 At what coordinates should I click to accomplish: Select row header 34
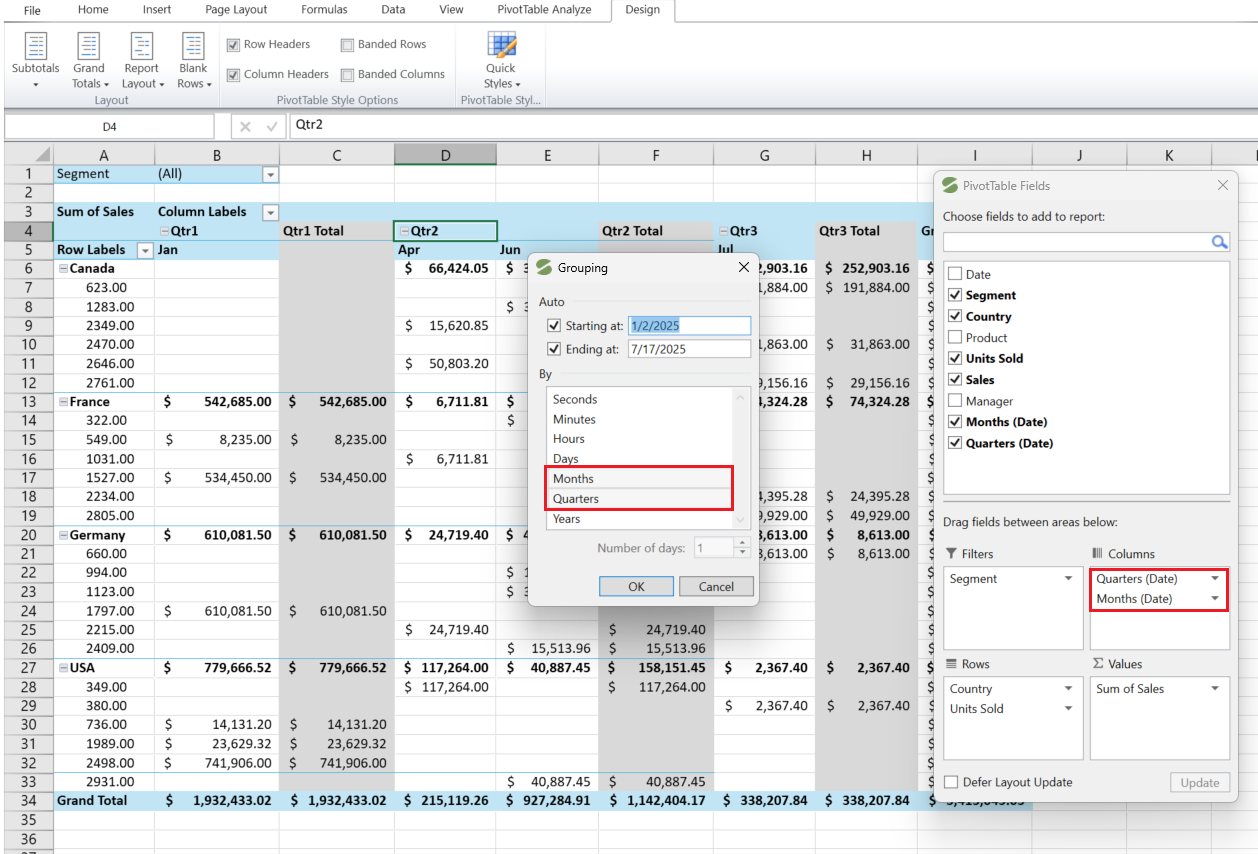click(28, 801)
